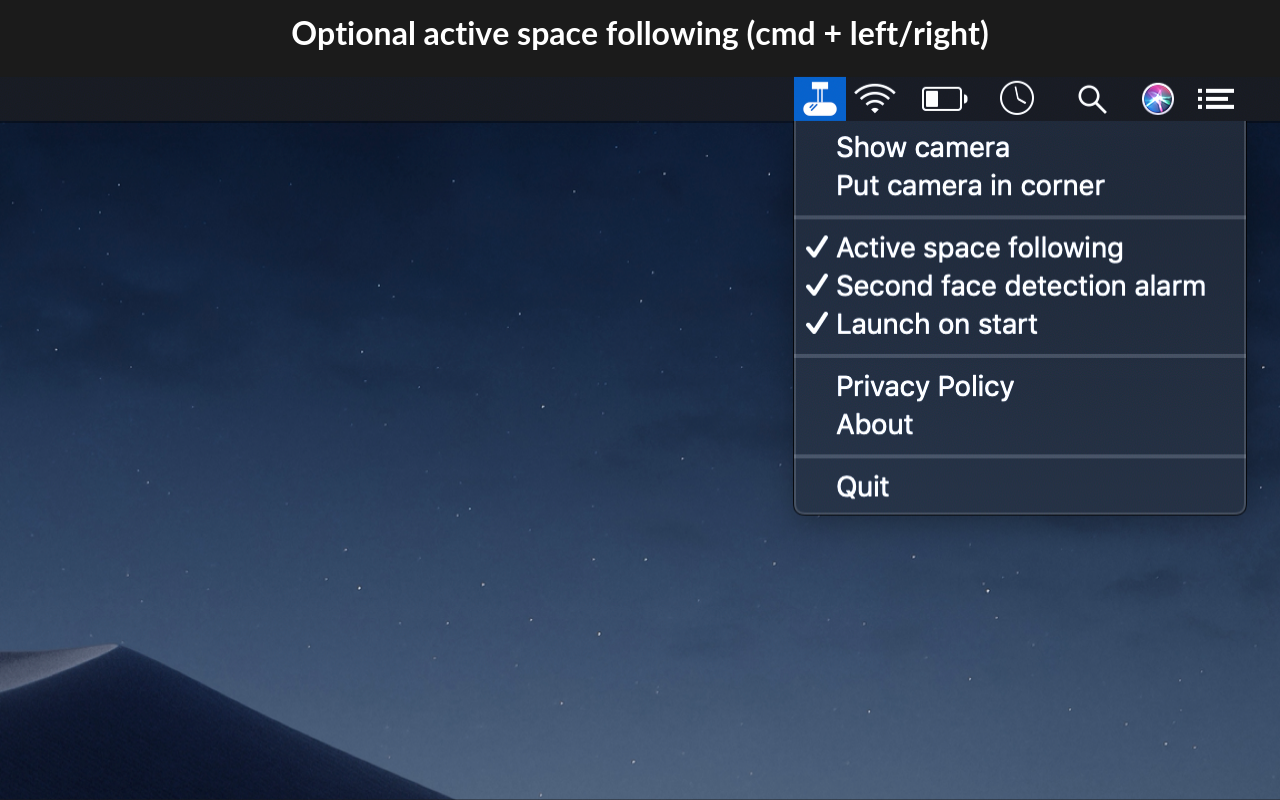
Task: Open the Privacy Policy entry
Action: point(925,386)
